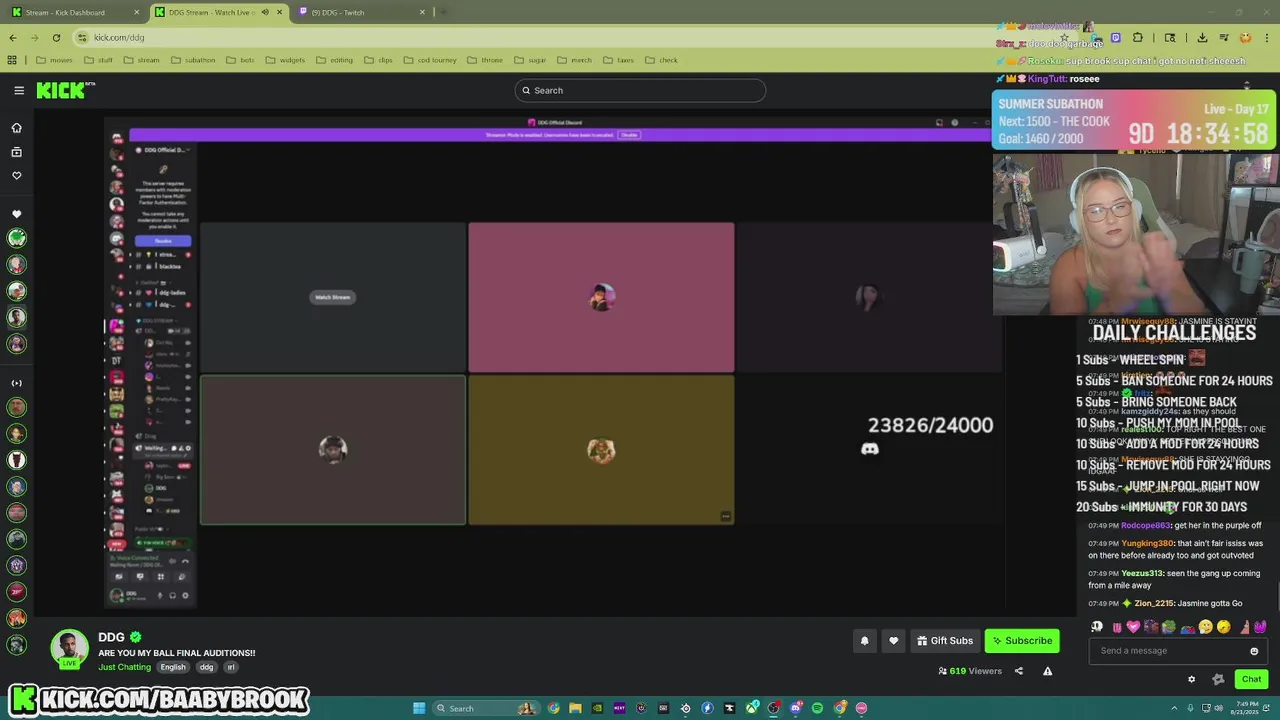Open the cod tourney bookmark folder

(430, 60)
